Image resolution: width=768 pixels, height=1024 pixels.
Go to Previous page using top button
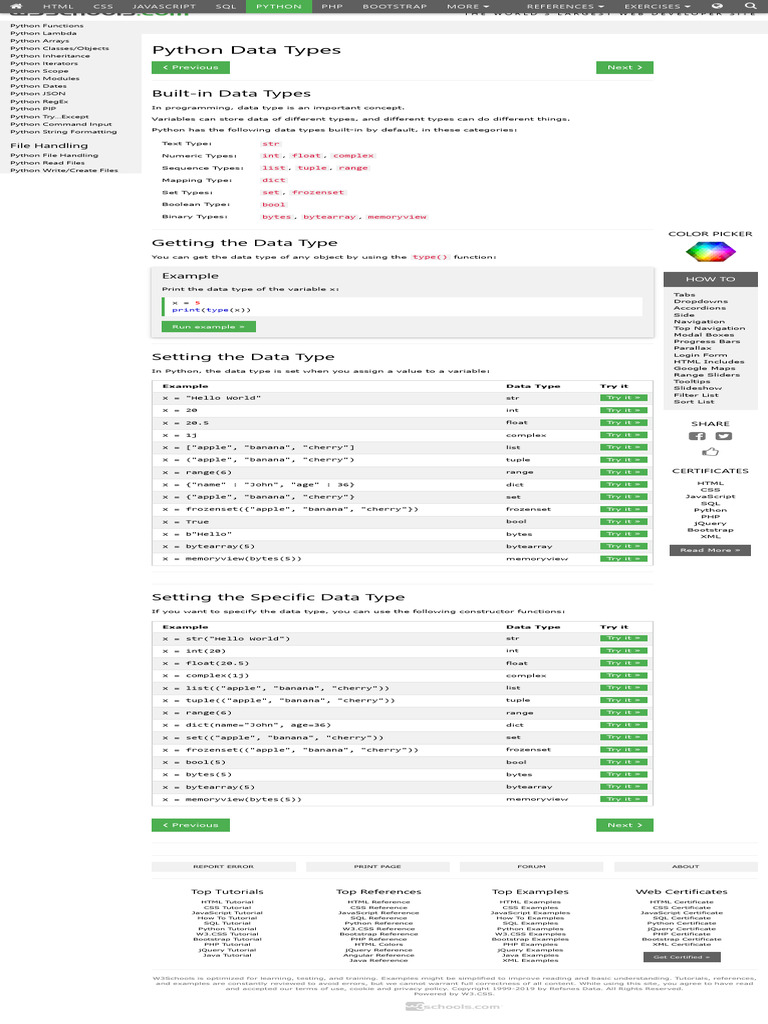coord(190,67)
